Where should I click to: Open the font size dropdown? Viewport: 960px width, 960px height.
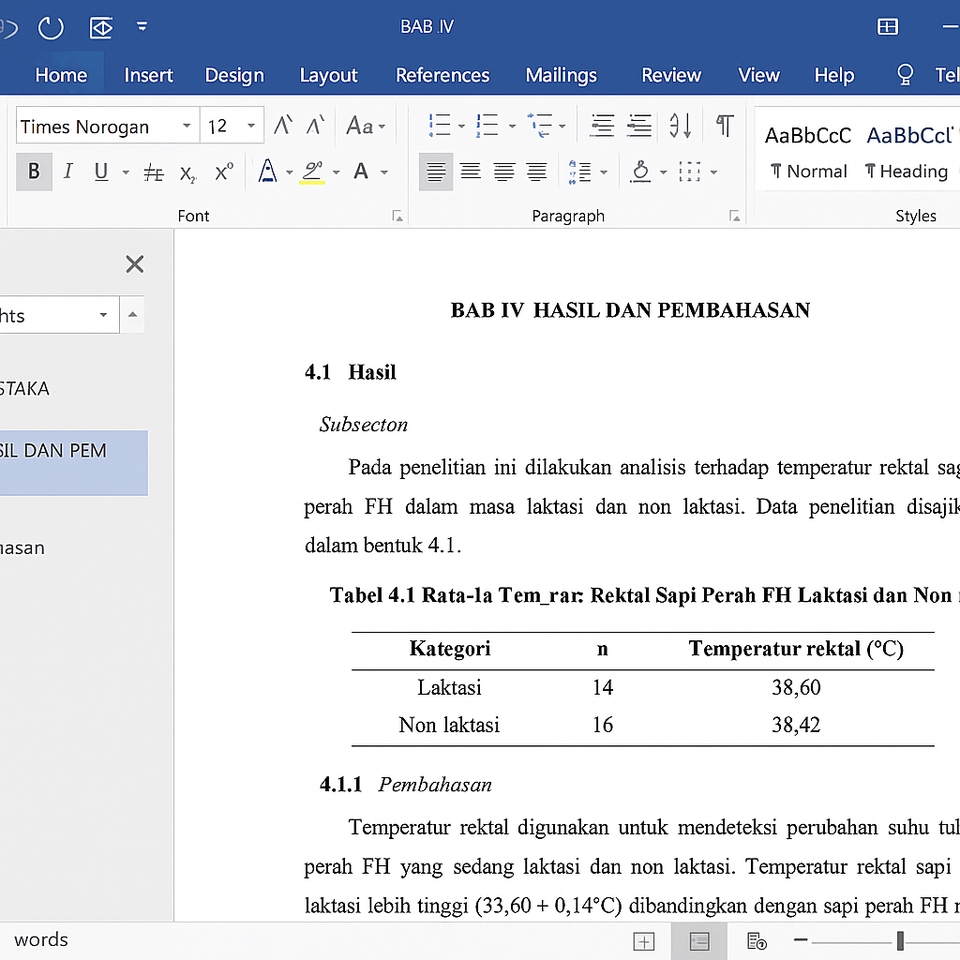click(x=251, y=126)
